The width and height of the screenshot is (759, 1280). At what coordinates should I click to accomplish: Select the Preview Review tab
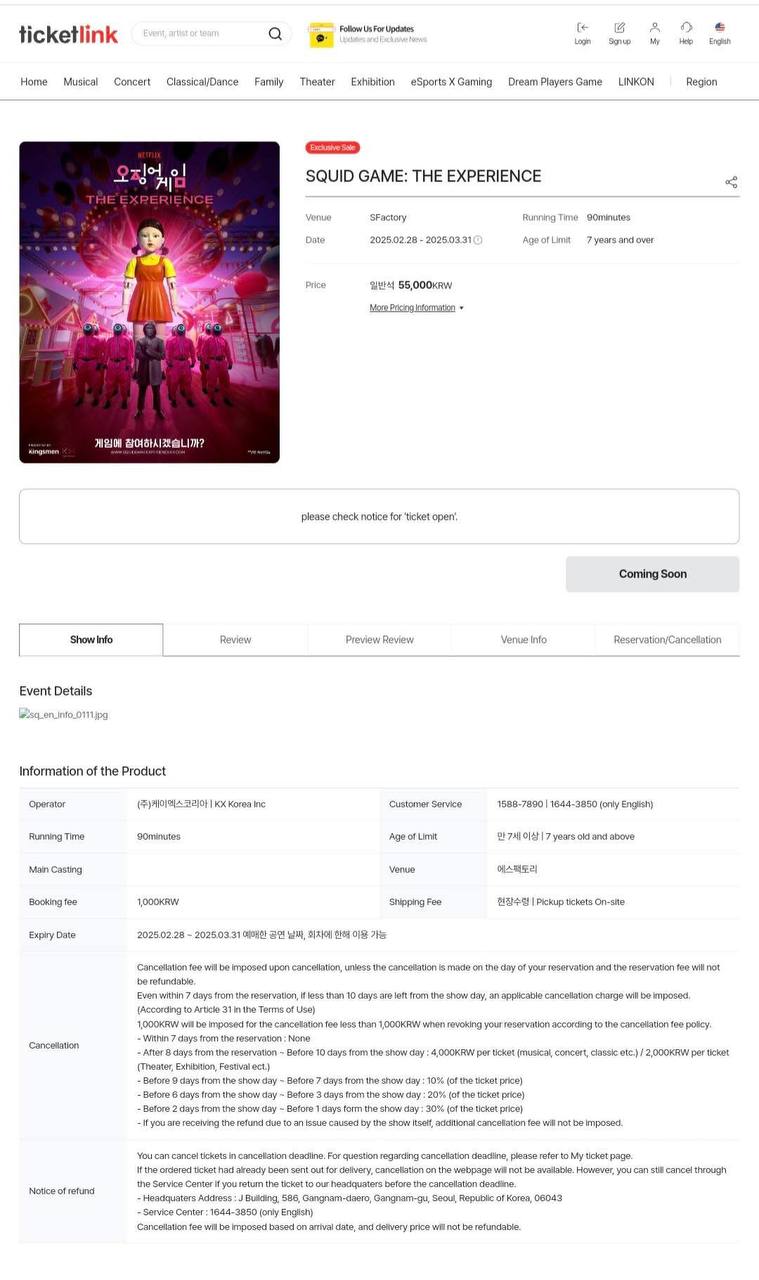[379, 640]
